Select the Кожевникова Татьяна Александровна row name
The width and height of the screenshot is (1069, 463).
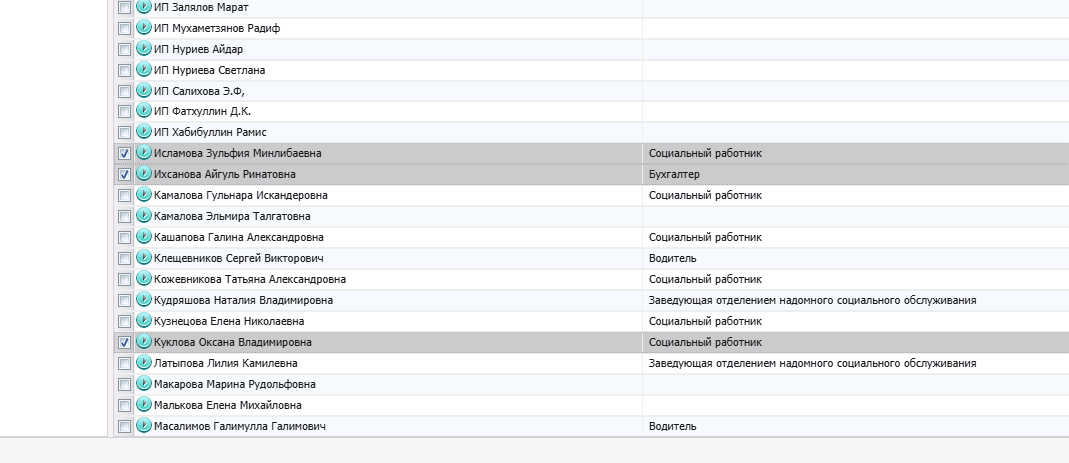[250, 279]
